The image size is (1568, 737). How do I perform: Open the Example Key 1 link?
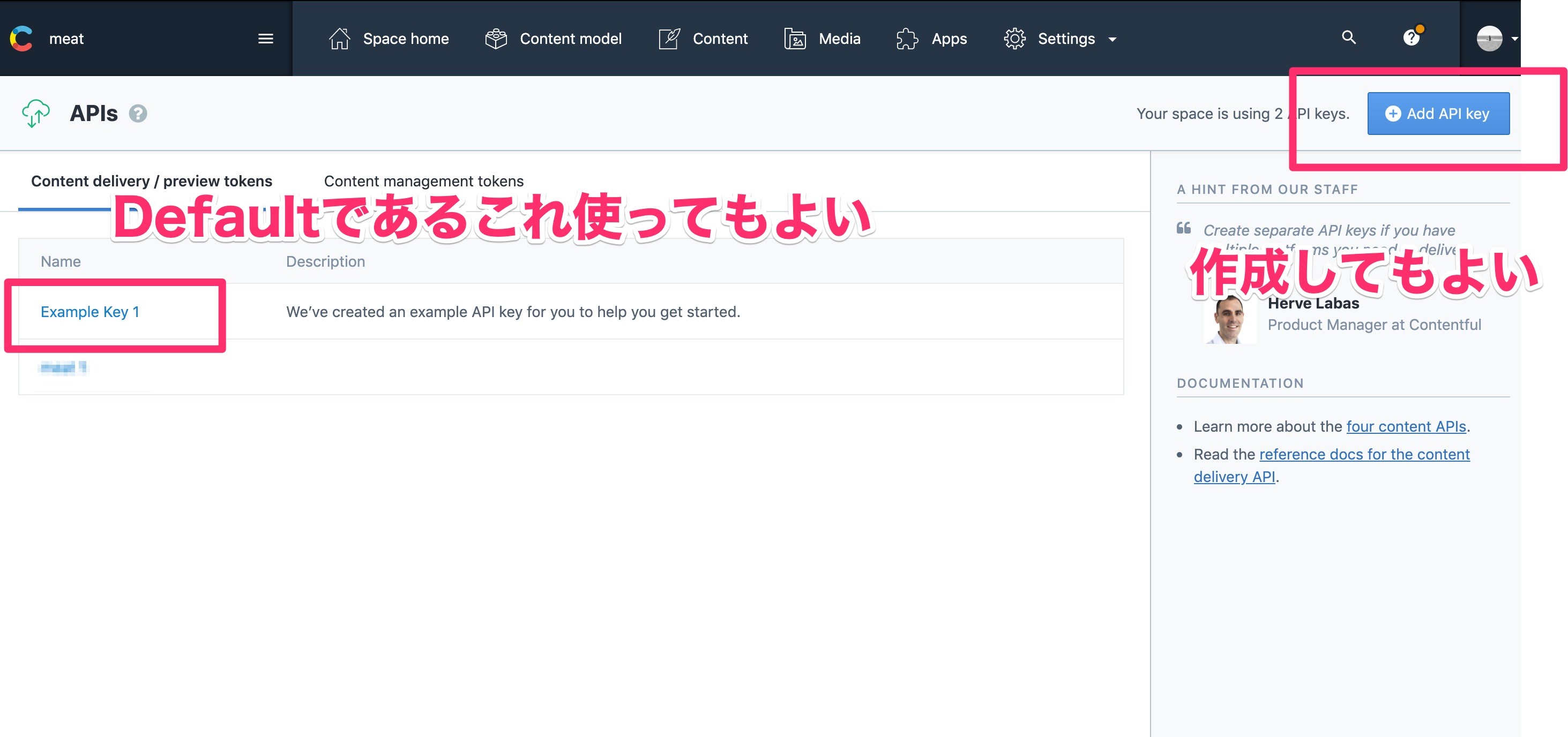(90, 312)
